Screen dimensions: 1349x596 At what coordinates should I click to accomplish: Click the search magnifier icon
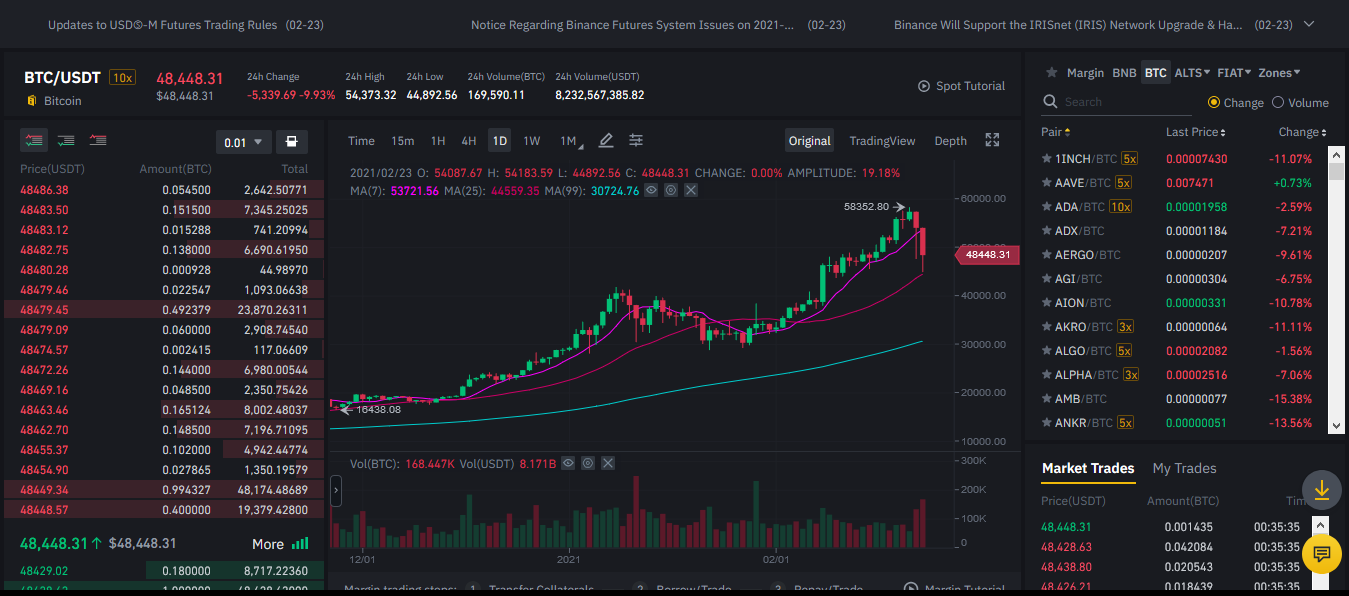[x=1050, y=102]
